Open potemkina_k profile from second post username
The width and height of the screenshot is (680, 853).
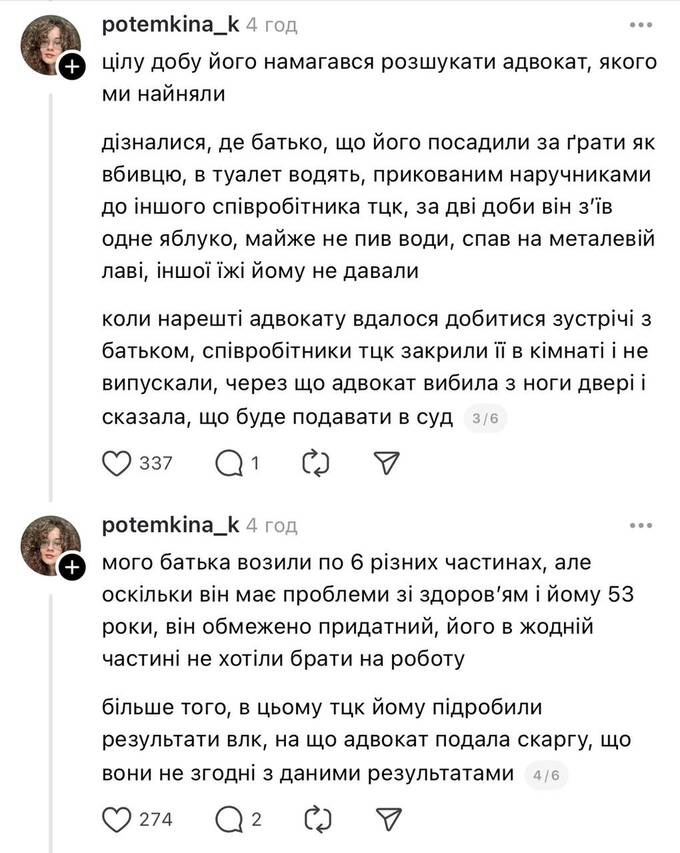tap(170, 525)
